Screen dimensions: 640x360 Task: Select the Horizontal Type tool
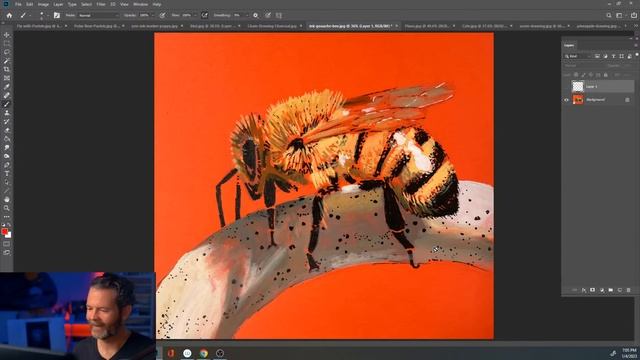click(x=7, y=173)
